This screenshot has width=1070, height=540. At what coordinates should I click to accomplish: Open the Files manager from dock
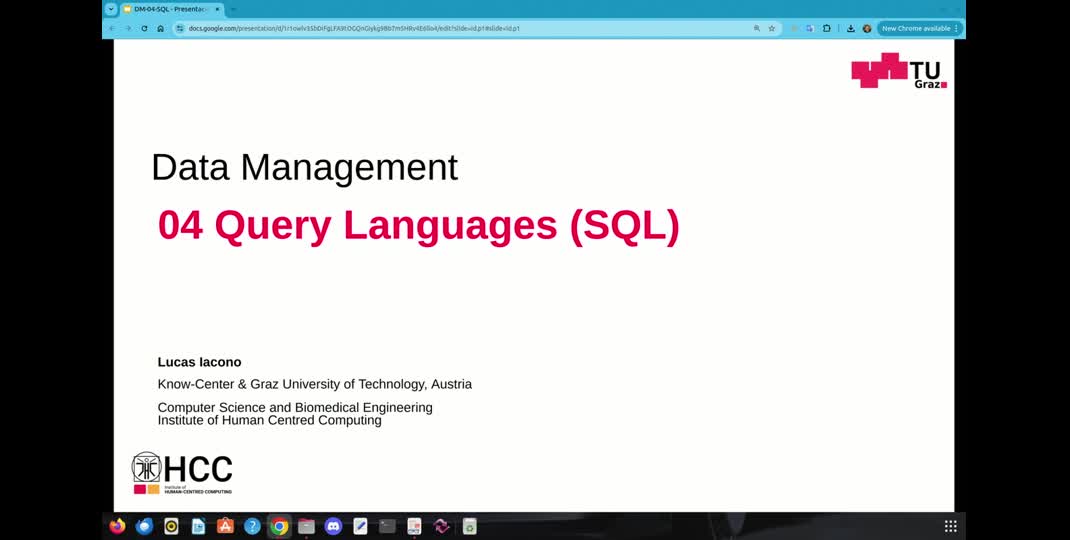pos(306,526)
